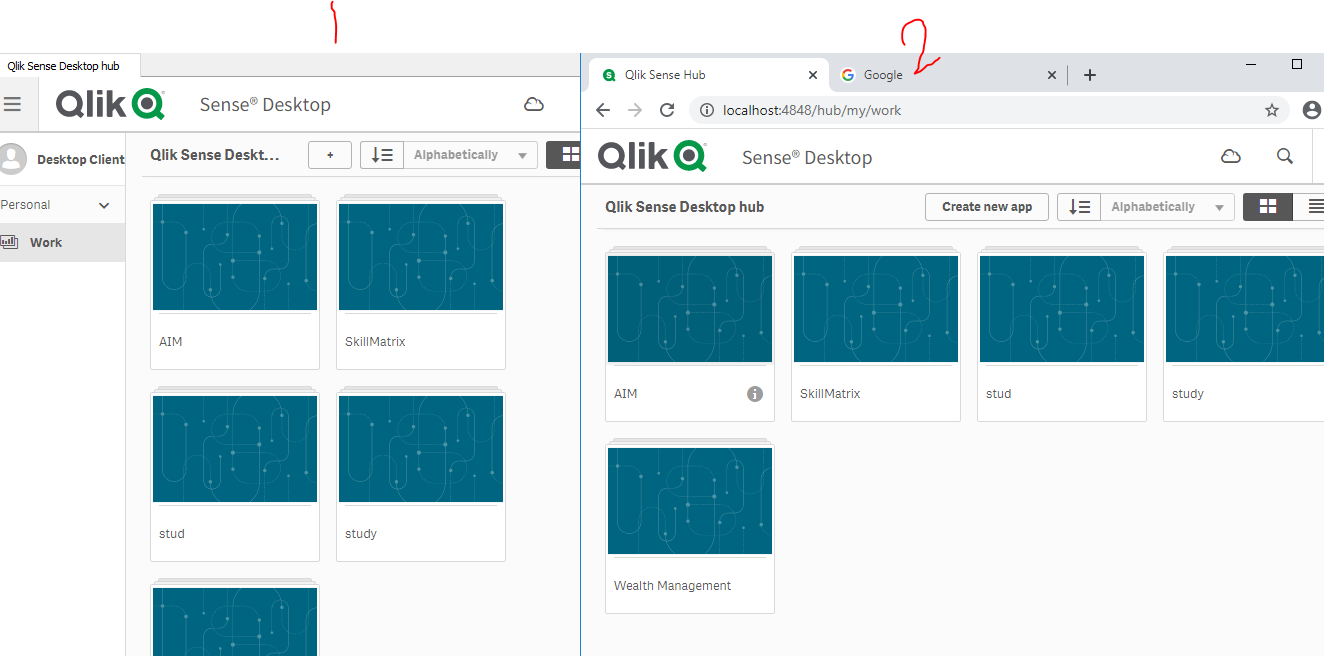Switch to the Google browser tab
The height and width of the screenshot is (656, 1324).
point(947,75)
